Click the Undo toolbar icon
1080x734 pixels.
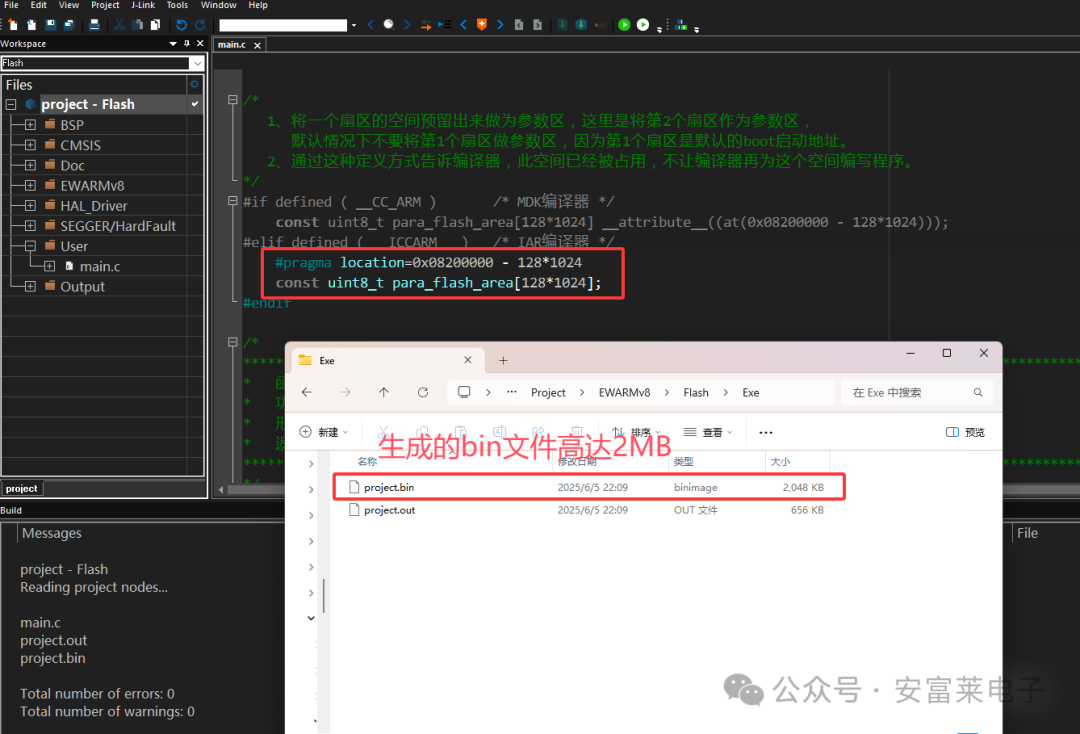coord(181,24)
